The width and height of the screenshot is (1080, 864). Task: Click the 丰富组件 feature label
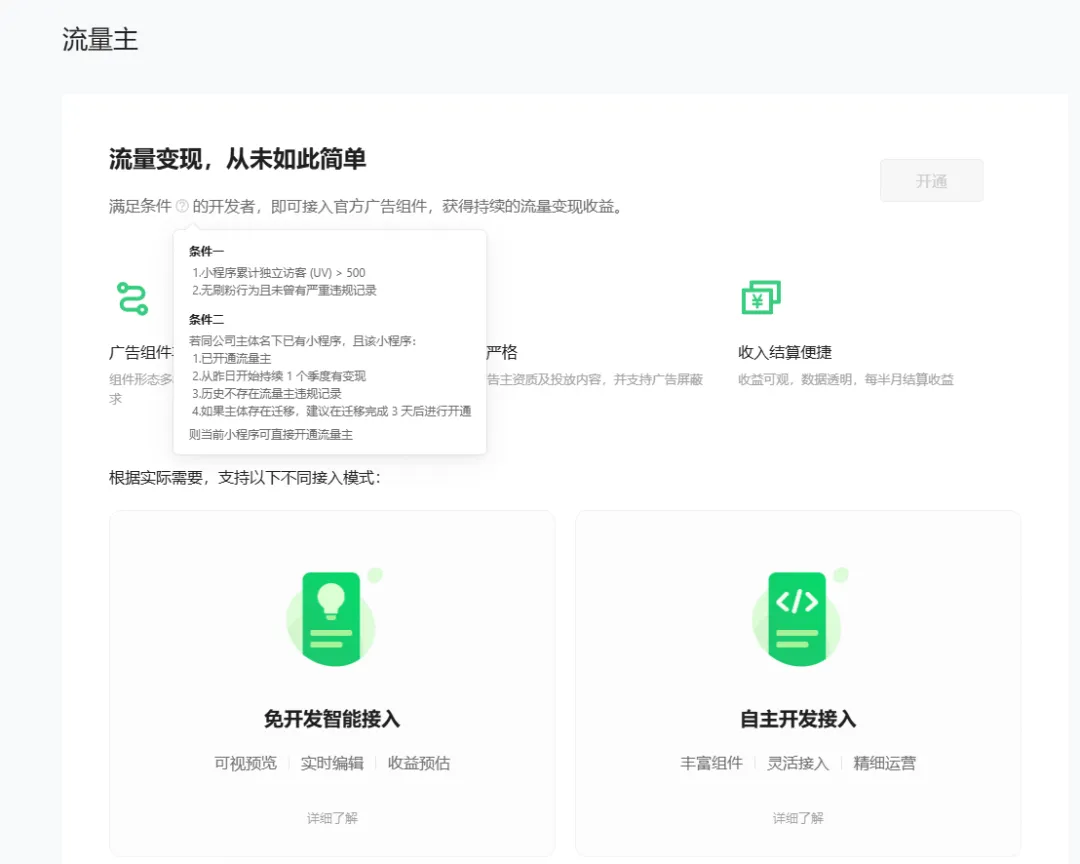point(711,763)
